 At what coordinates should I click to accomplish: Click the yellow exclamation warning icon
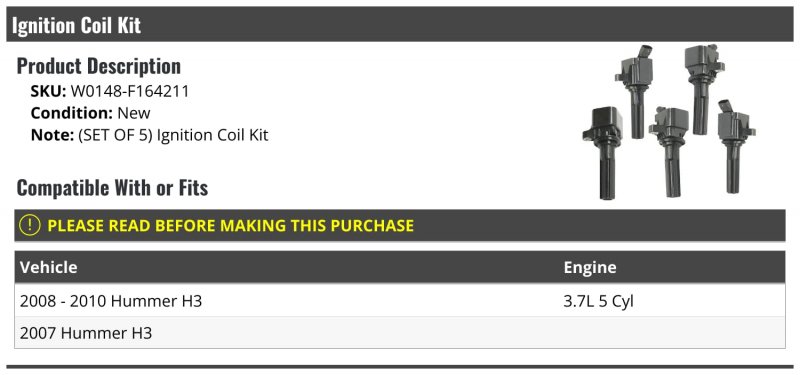tap(29, 225)
